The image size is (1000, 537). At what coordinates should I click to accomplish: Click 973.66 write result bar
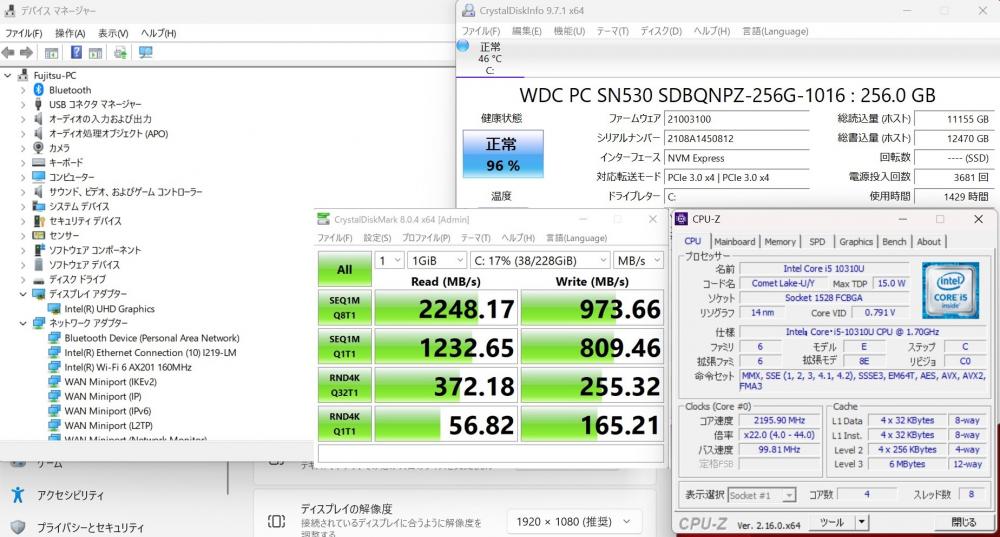[x=592, y=308]
